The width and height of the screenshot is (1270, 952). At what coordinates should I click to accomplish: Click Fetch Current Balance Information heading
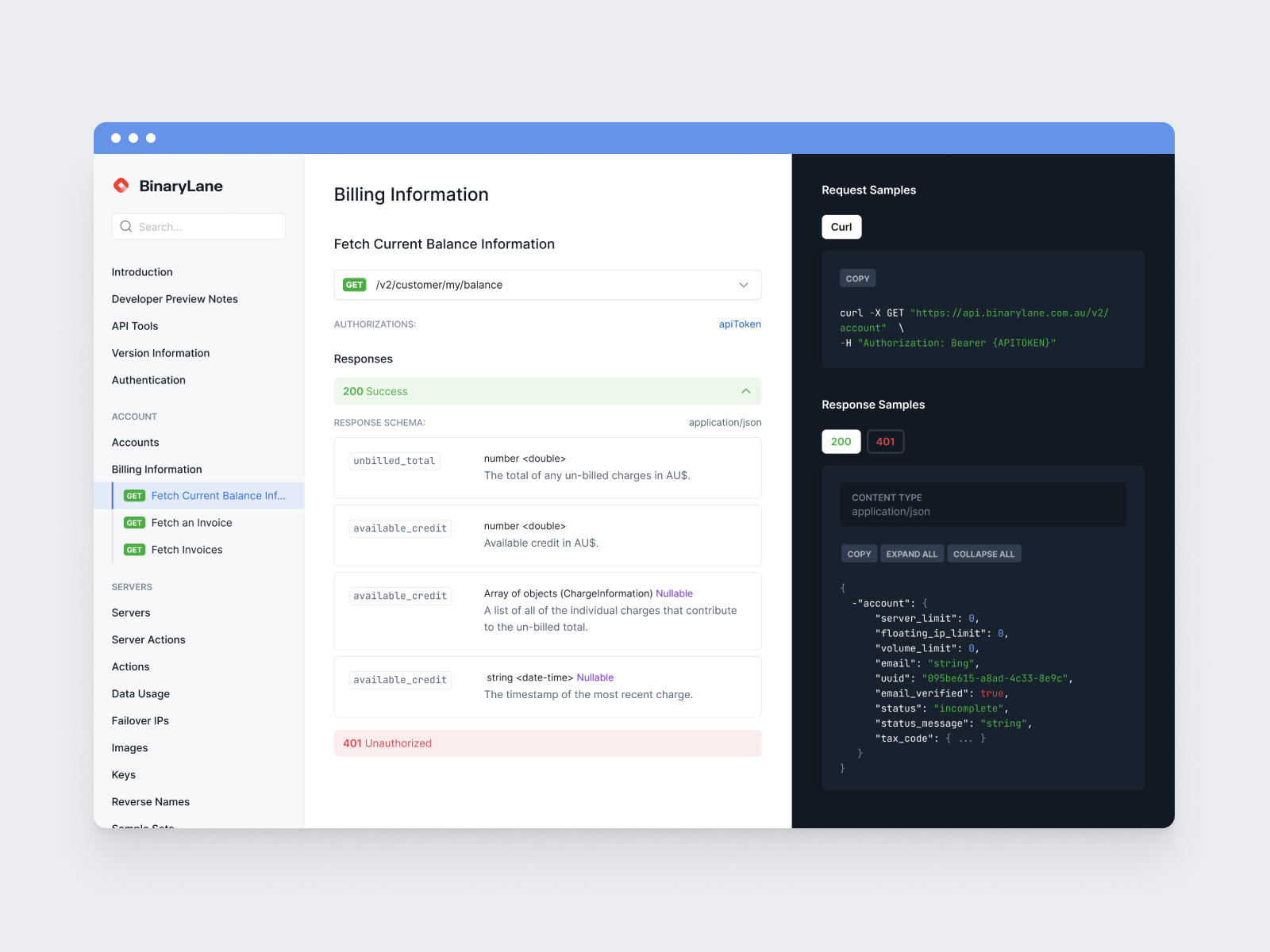coord(444,244)
